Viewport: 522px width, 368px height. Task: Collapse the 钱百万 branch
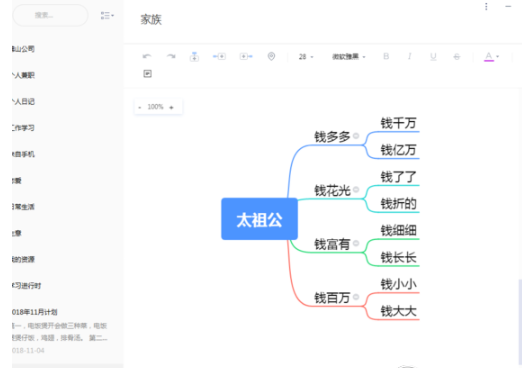tap(356, 297)
